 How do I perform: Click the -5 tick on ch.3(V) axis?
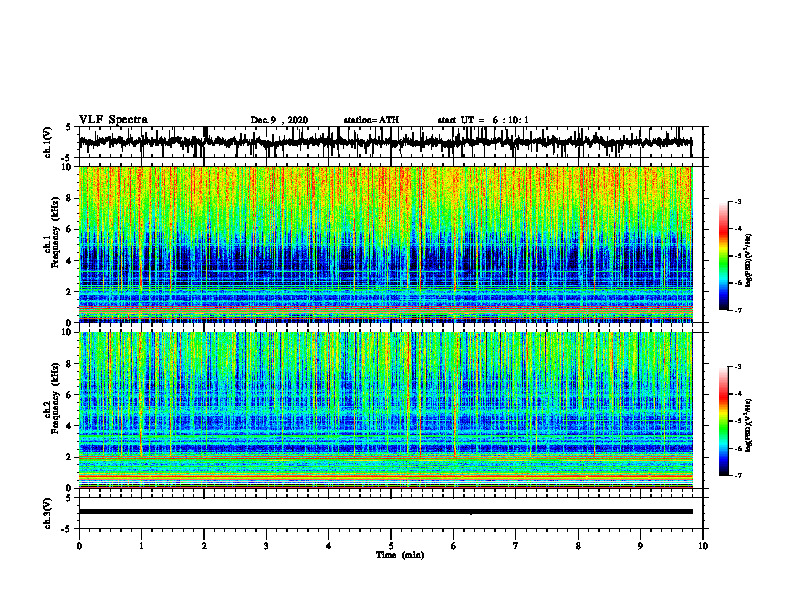[67, 529]
